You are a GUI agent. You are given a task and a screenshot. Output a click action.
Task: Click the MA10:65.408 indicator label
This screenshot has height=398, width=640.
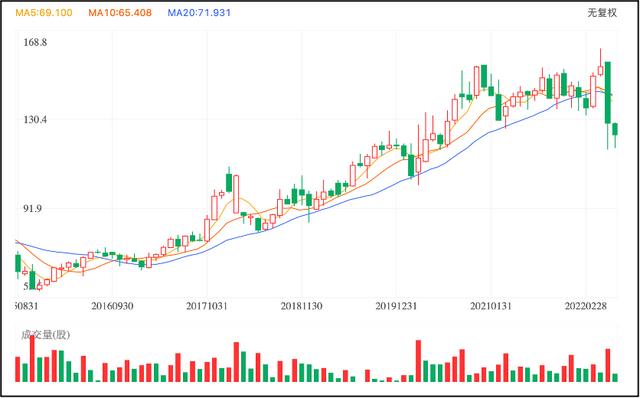coord(120,13)
